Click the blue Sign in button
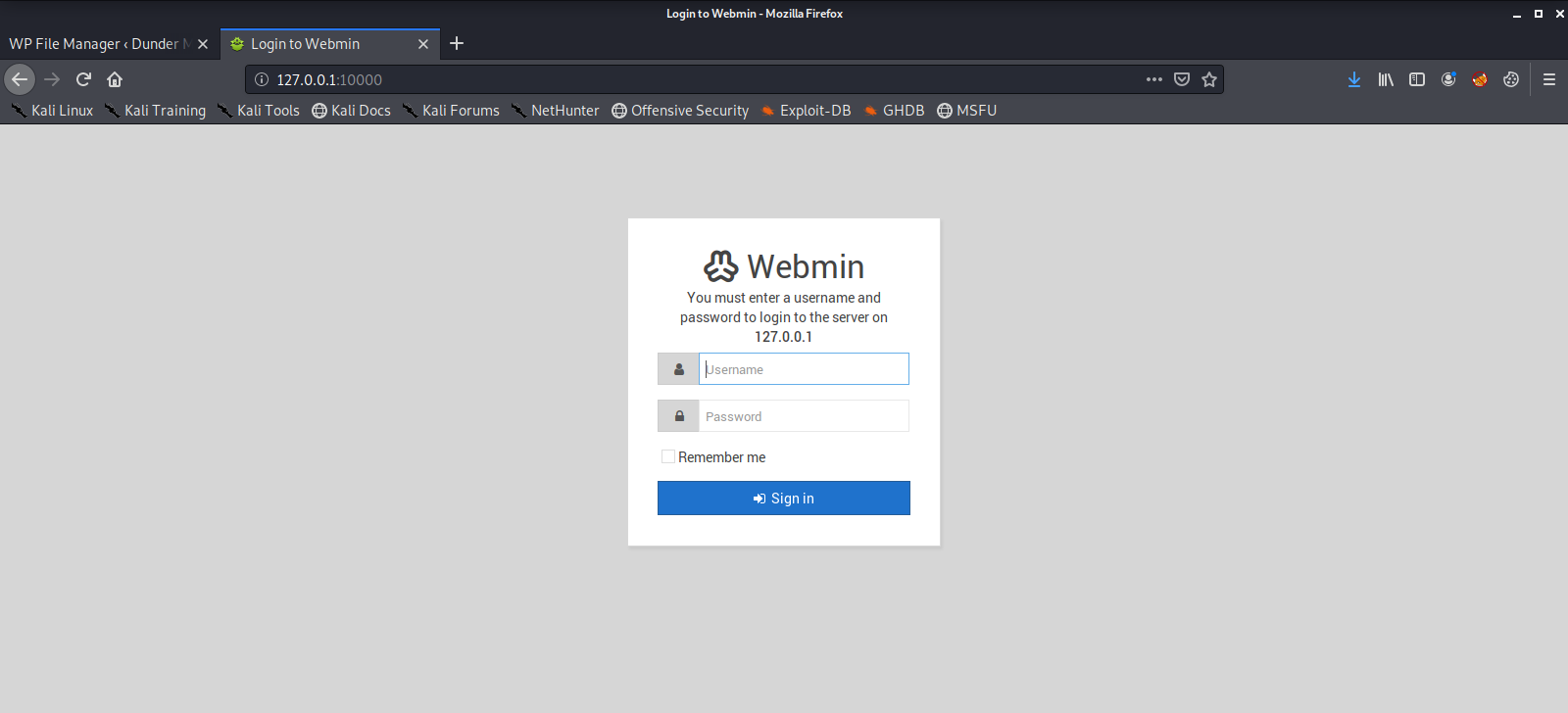 tap(784, 498)
